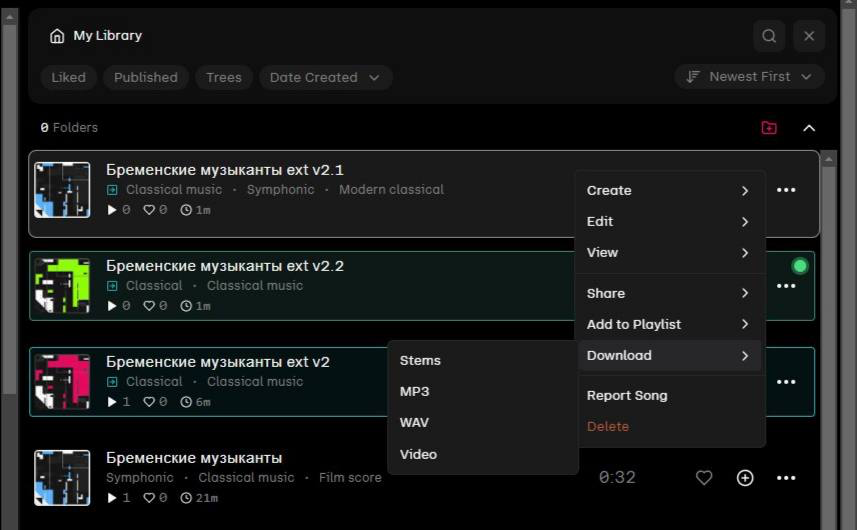Screen dimensions: 857x530
Task: Open the three-dot menu for Бременские музыканты ext v2
Action: click(x=786, y=382)
